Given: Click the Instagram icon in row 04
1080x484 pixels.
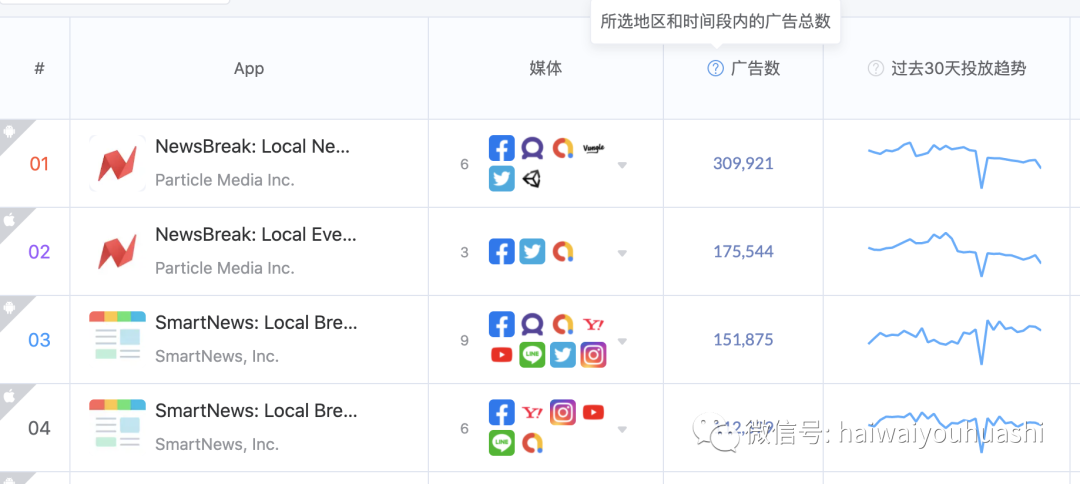Looking at the screenshot, I should coord(563,412).
